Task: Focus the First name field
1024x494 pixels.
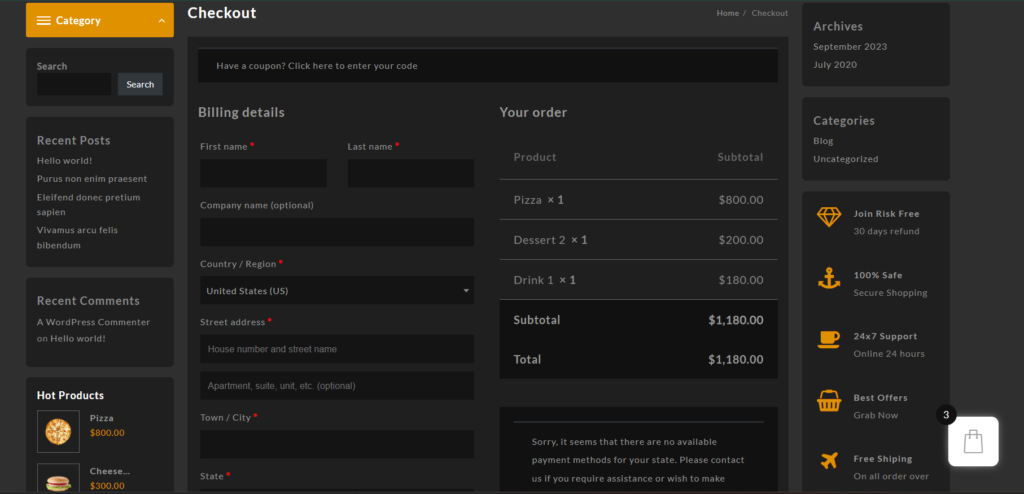Action: 263,173
